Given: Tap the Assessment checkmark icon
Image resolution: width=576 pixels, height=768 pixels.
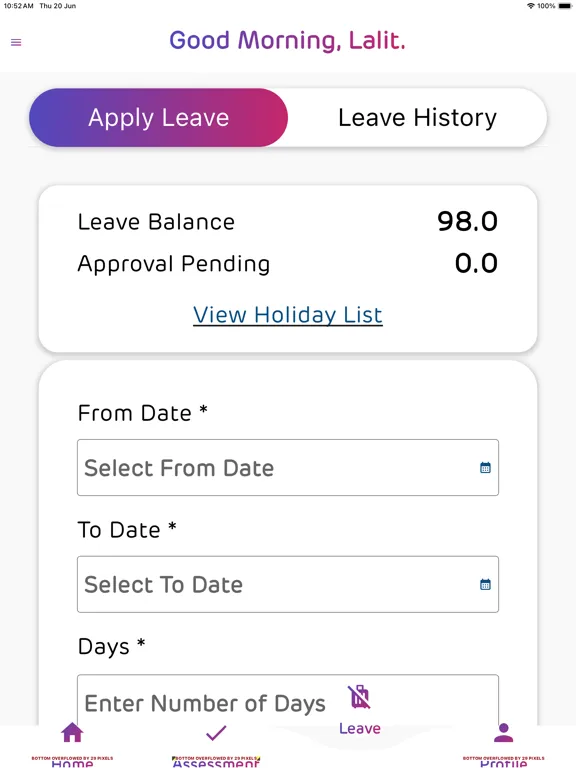Looking at the screenshot, I should point(216,733).
